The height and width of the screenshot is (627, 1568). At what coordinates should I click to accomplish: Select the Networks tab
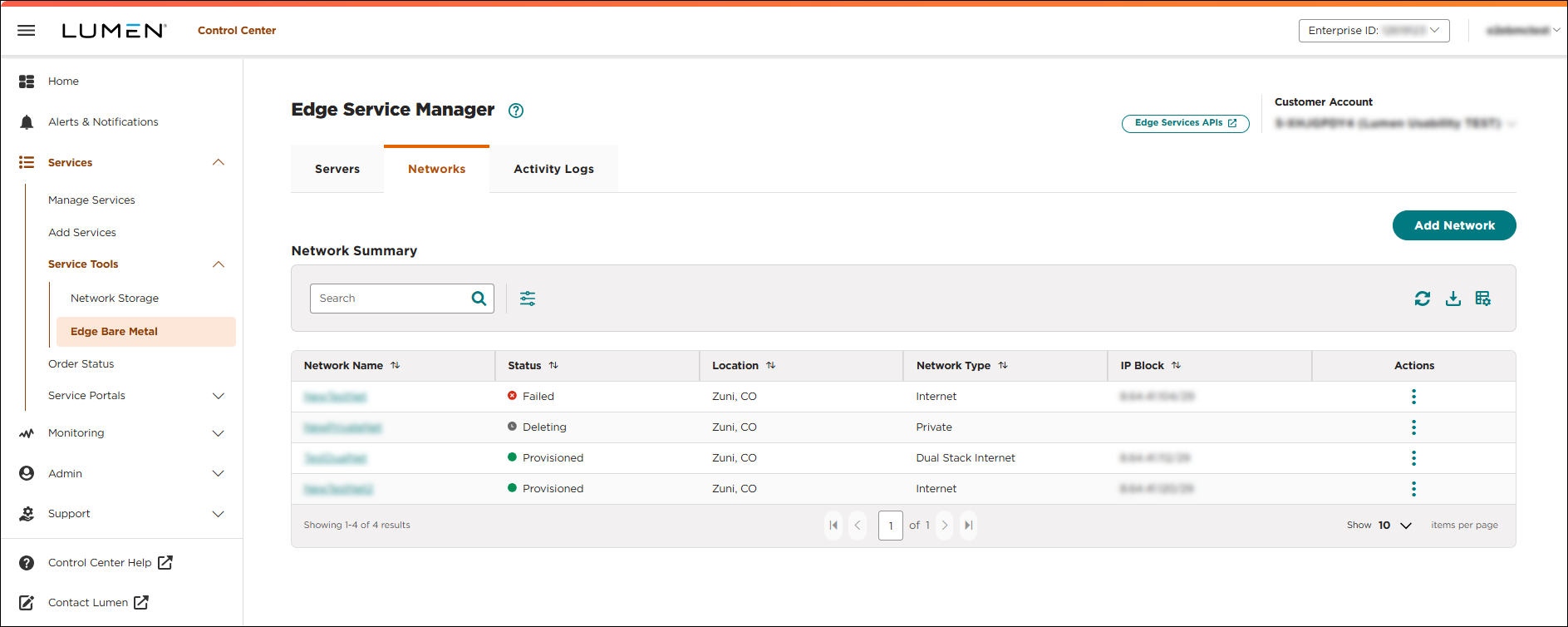click(x=436, y=169)
